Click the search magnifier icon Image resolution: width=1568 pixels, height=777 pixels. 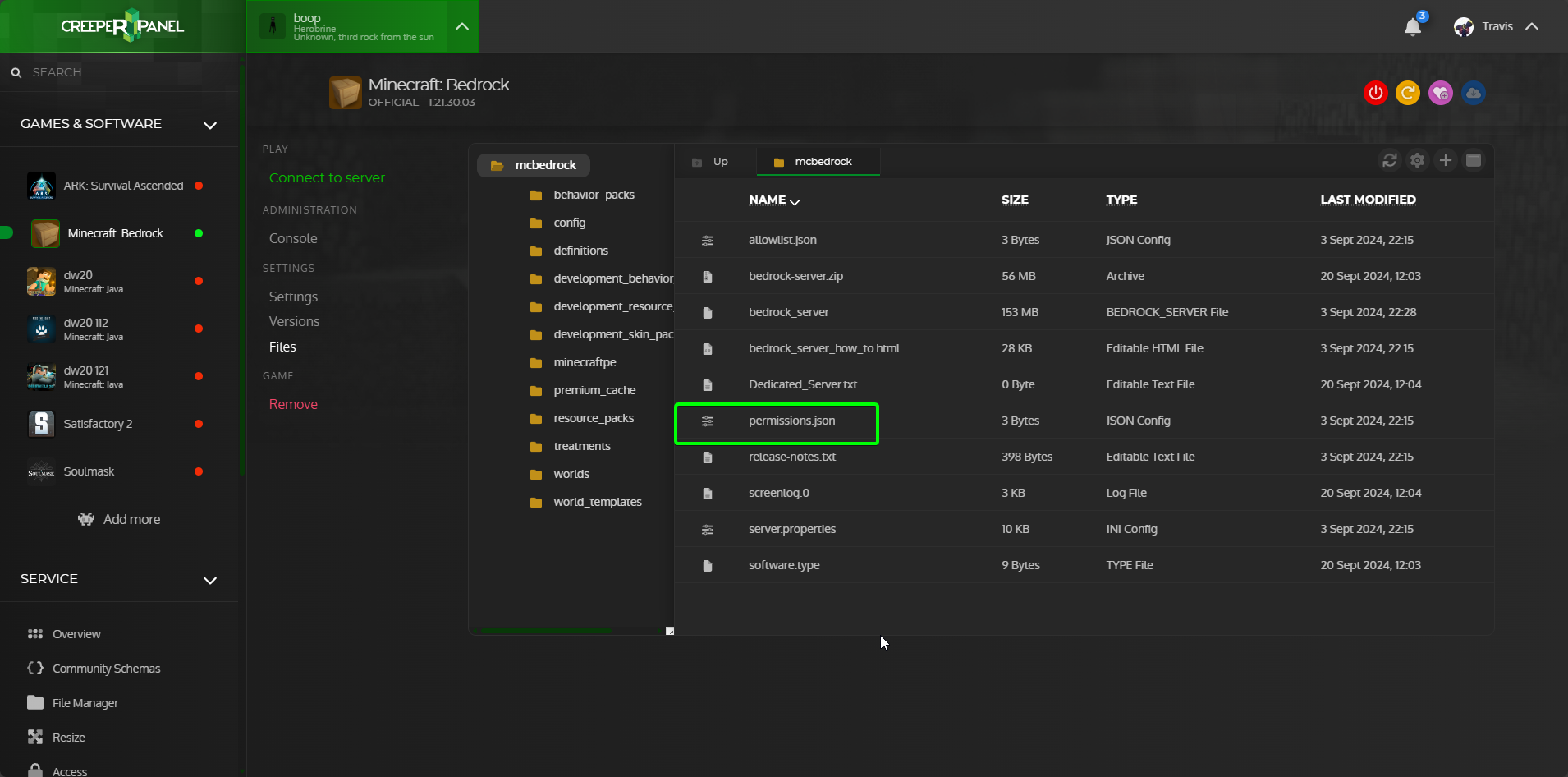click(x=16, y=72)
